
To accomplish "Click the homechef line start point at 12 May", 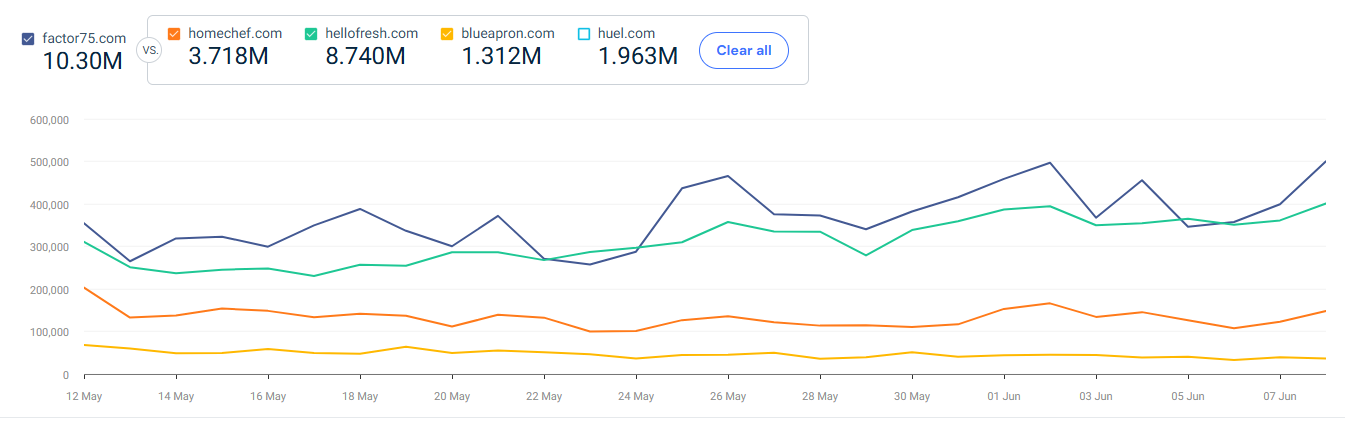I will coord(85,288).
